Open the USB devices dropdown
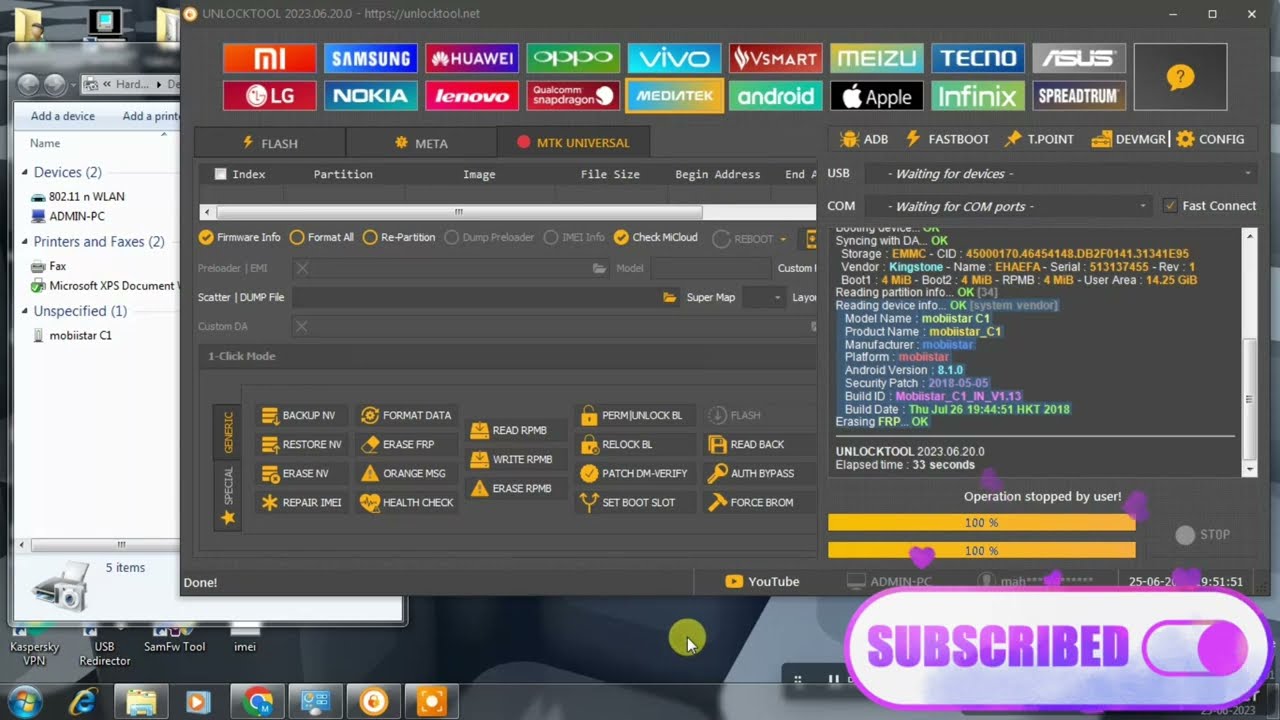Viewport: 1280px width, 720px height. pyautogui.click(x=1059, y=174)
